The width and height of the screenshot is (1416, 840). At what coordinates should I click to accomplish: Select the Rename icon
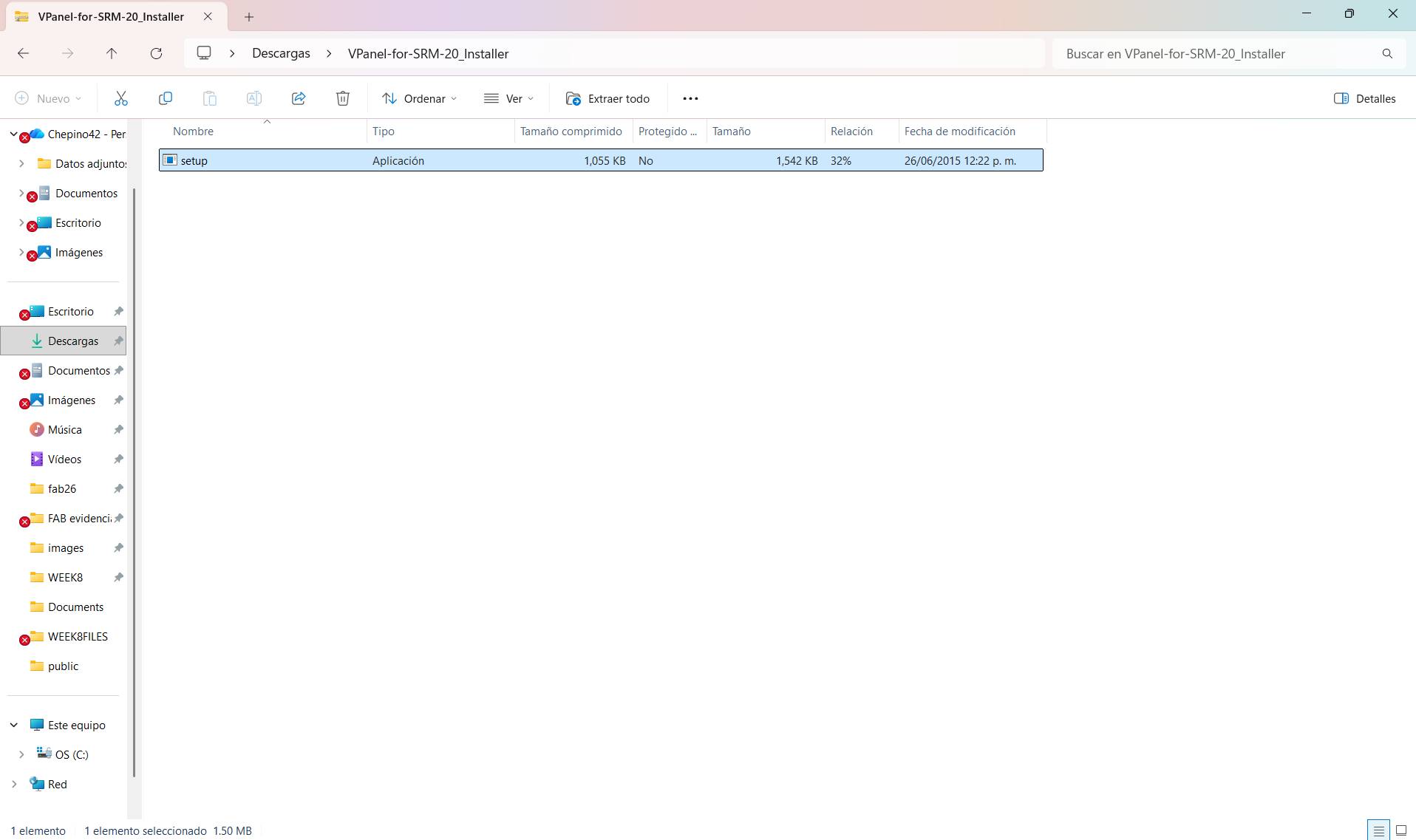[x=254, y=98]
